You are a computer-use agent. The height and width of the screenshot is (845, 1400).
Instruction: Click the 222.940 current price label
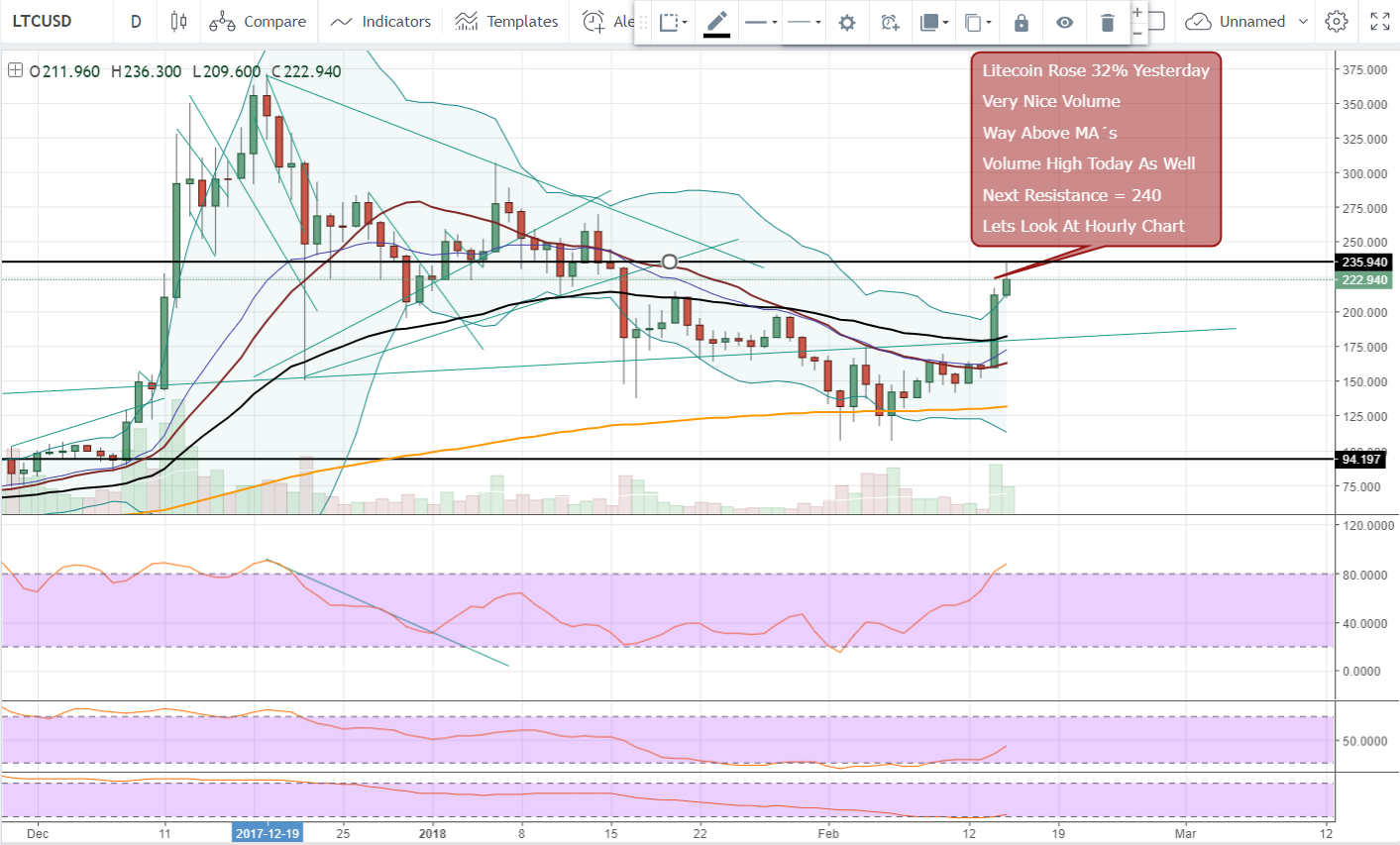tap(1364, 280)
